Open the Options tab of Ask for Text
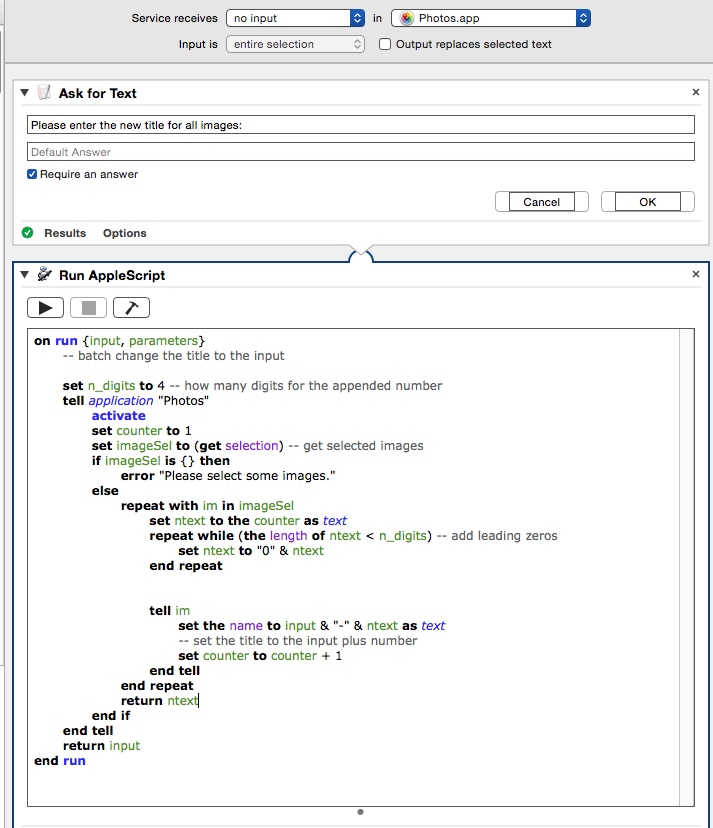Screen dimensions: 713x828 tap(125, 233)
